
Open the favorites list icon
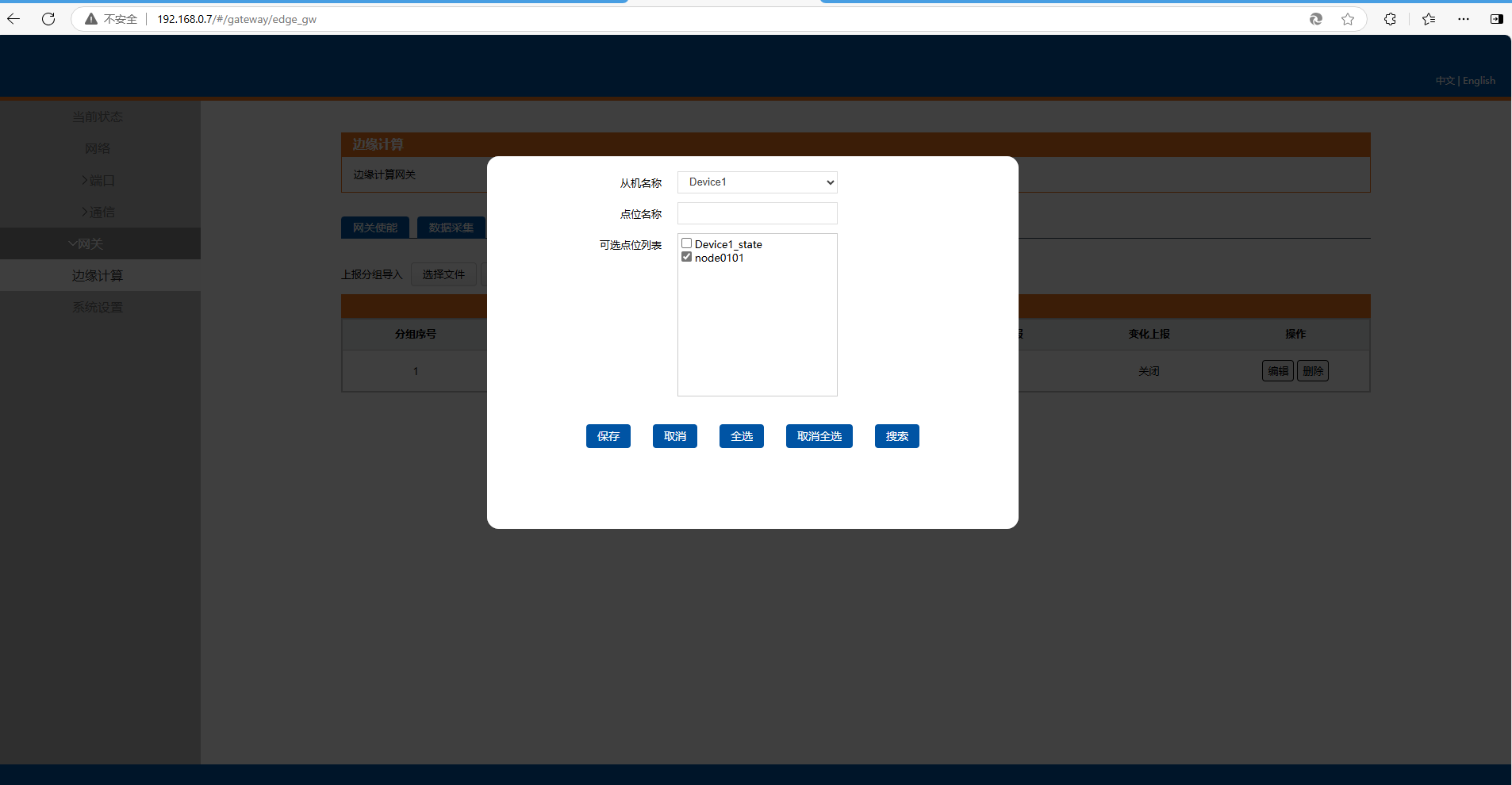(x=1429, y=19)
